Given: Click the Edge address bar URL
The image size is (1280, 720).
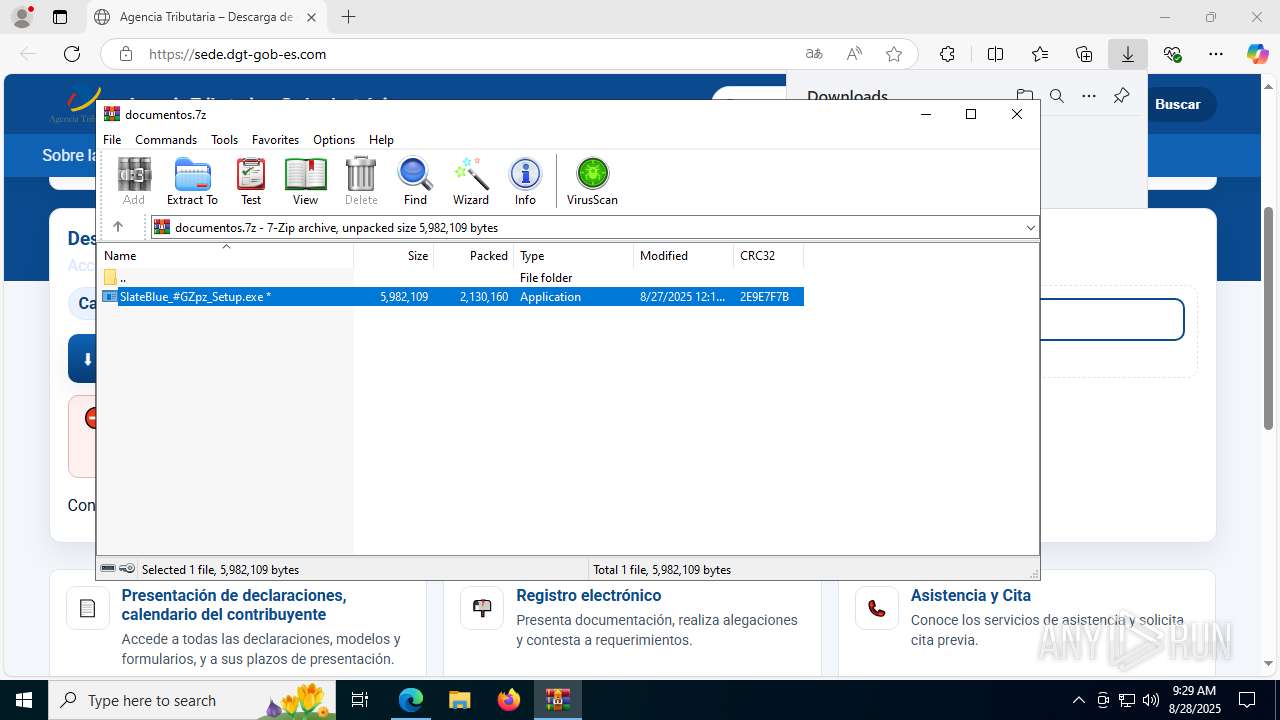Looking at the screenshot, I should coord(237,54).
